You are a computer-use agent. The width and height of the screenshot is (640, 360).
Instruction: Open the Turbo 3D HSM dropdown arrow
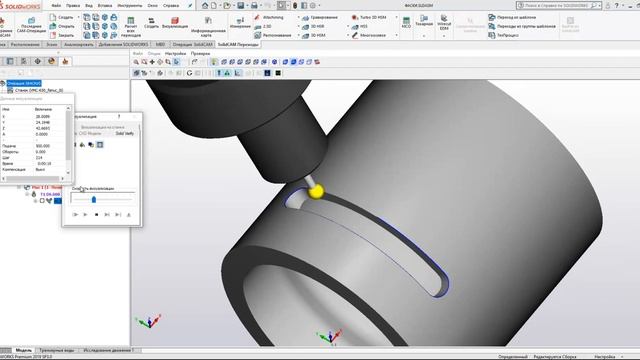click(396, 17)
